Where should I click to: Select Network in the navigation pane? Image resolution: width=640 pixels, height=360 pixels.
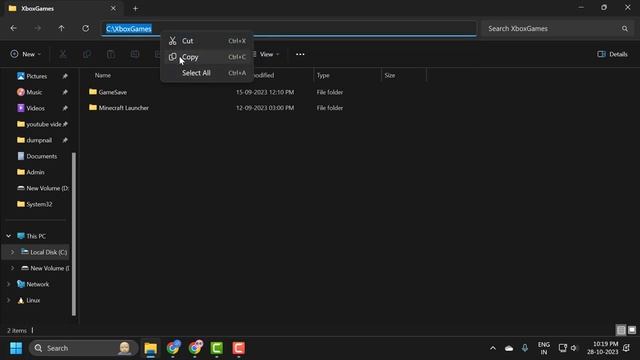pos(38,284)
